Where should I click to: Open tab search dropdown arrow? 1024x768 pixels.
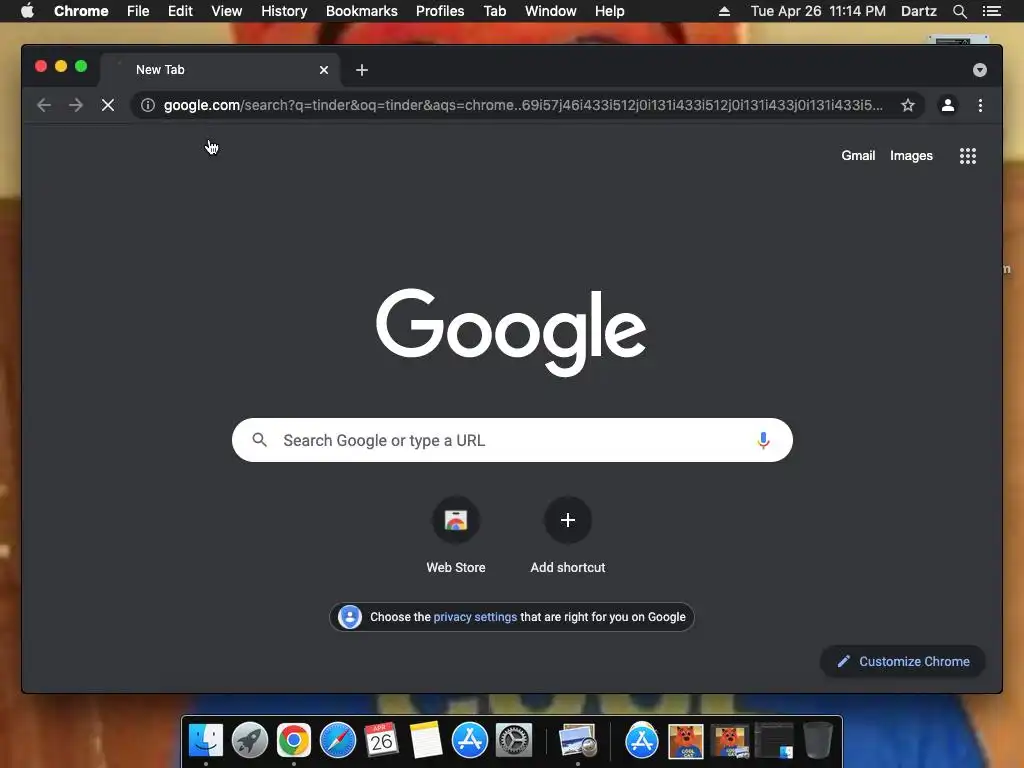coord(980,70)
